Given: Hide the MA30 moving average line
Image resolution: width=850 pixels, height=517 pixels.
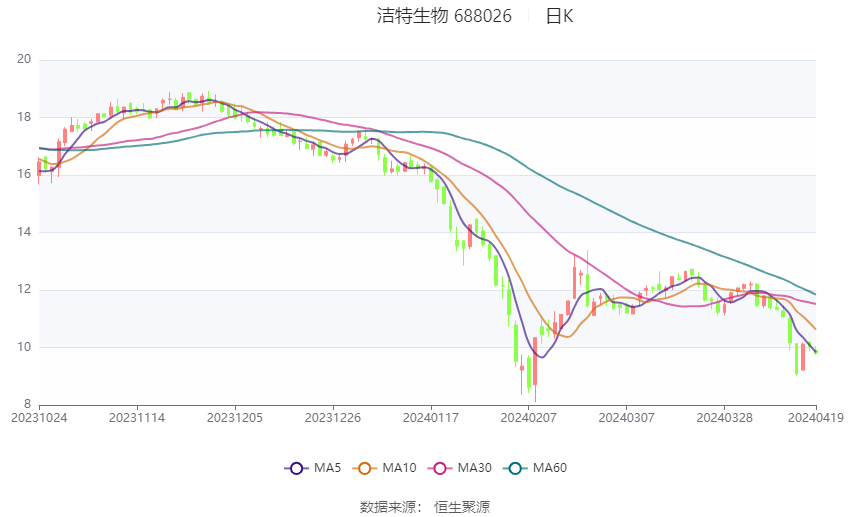Looking at the screenshot, I should (440, 468).
